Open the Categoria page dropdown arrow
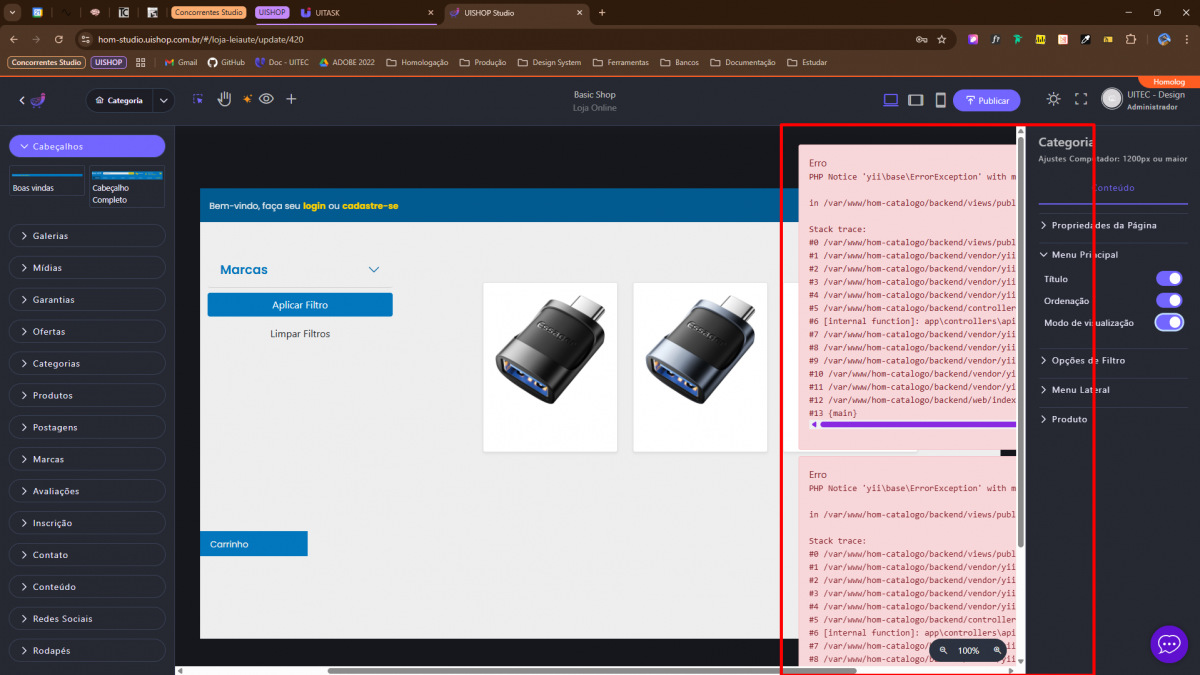 [x=164, y=100]
